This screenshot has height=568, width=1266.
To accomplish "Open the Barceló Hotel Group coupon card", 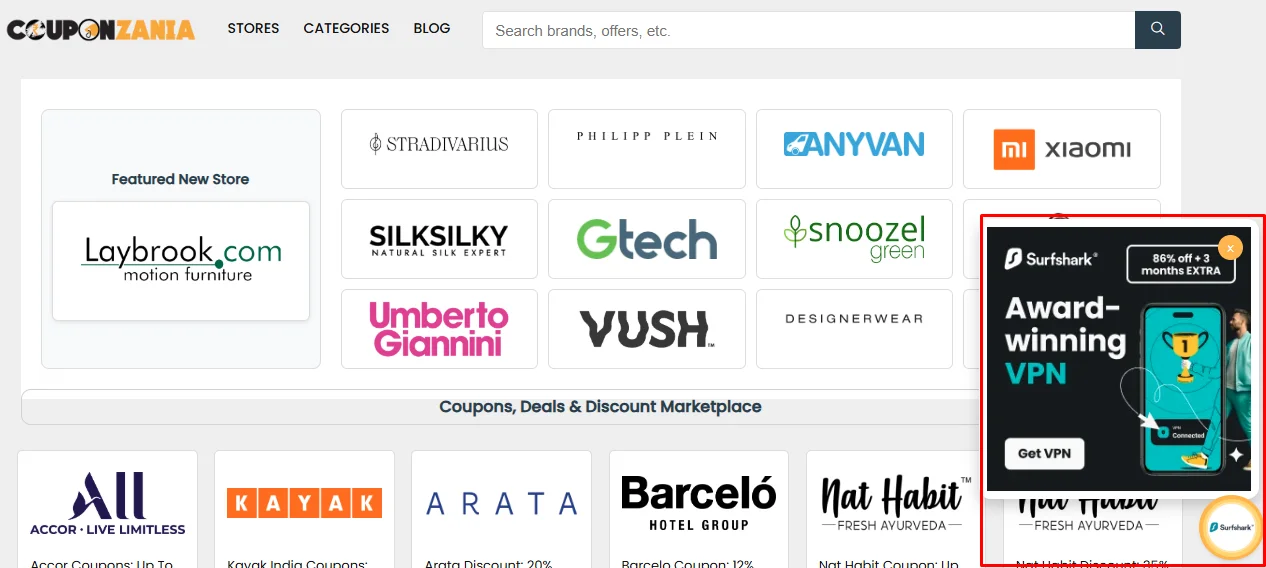I will tap(699, 509).
